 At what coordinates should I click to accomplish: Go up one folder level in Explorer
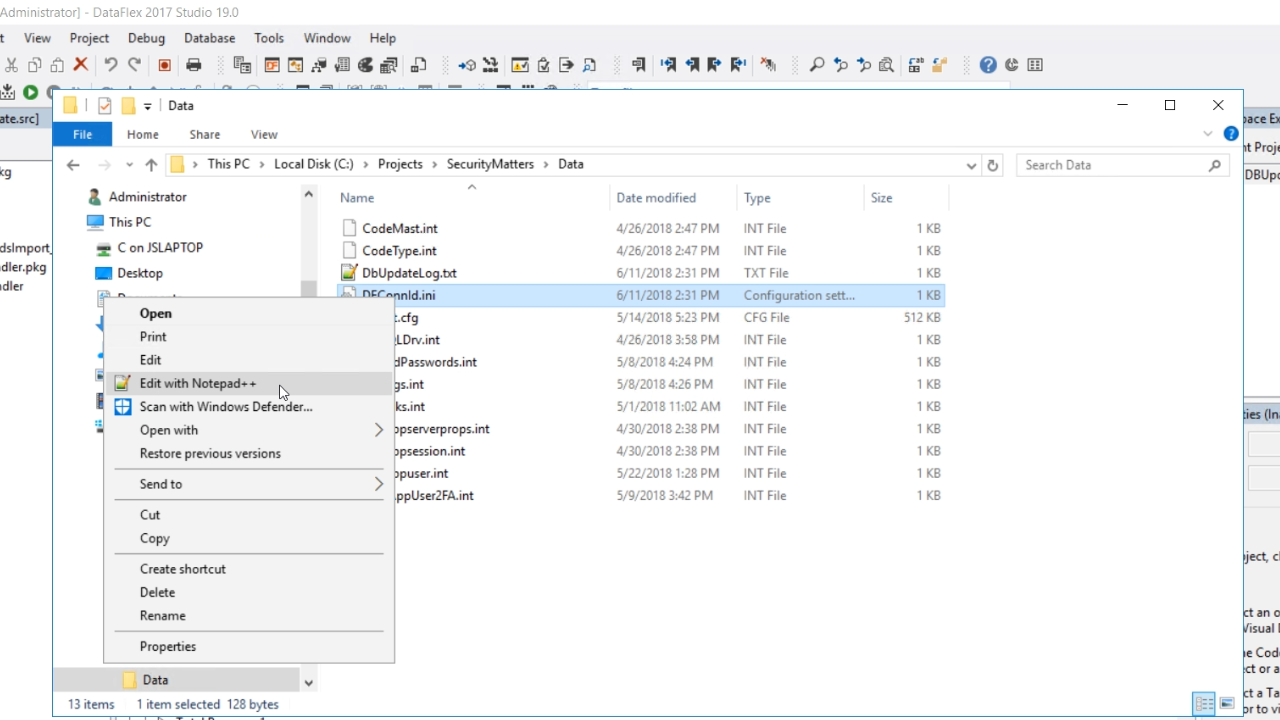[151, 165]
